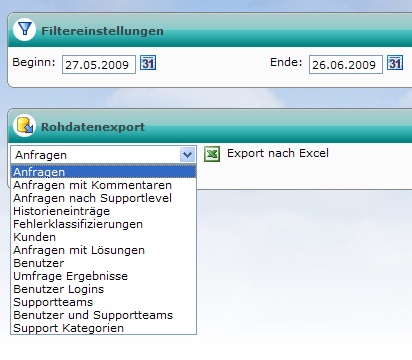Click the Filtereinstellungen funnel icon

[24, 29]
